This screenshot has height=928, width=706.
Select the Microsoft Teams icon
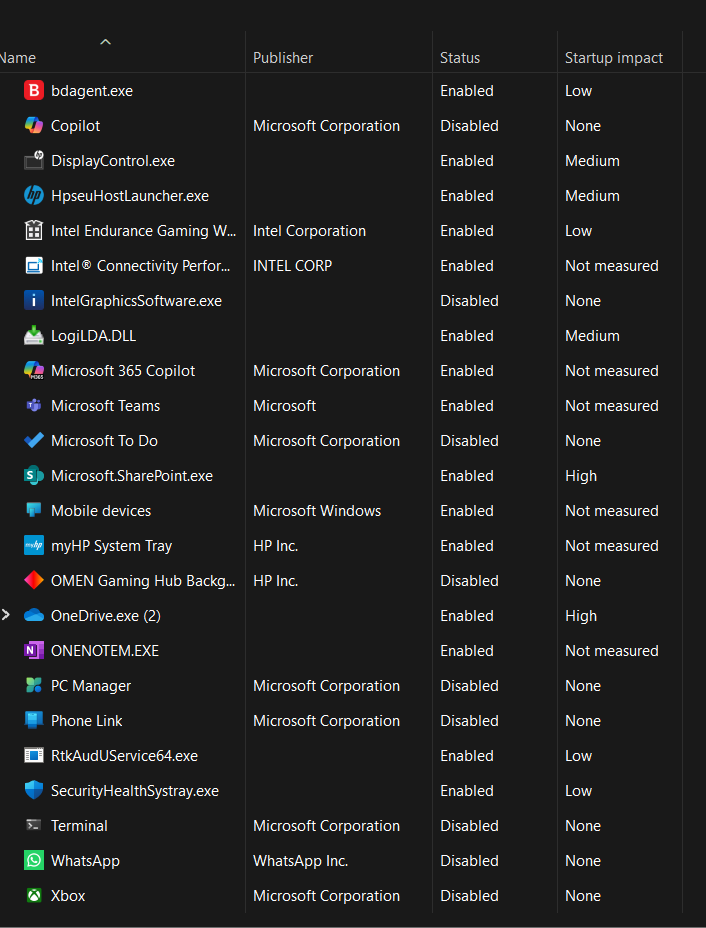pyautogui.click(x=34, y=406)
